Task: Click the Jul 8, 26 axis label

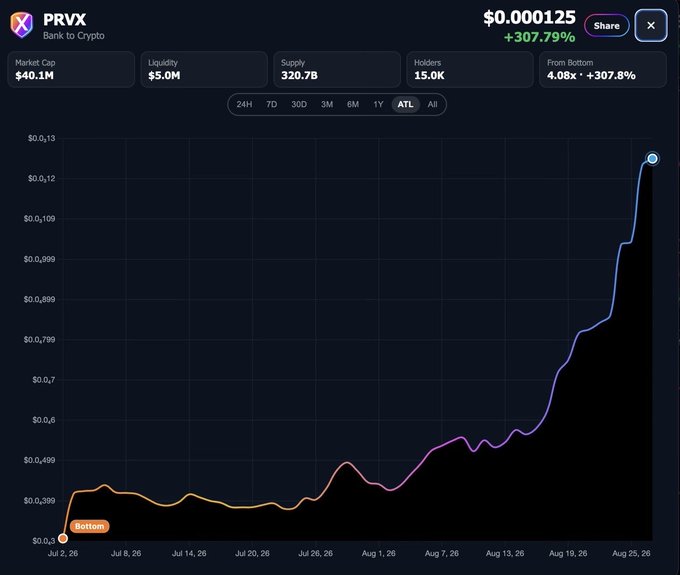Action: click(126, 553)
